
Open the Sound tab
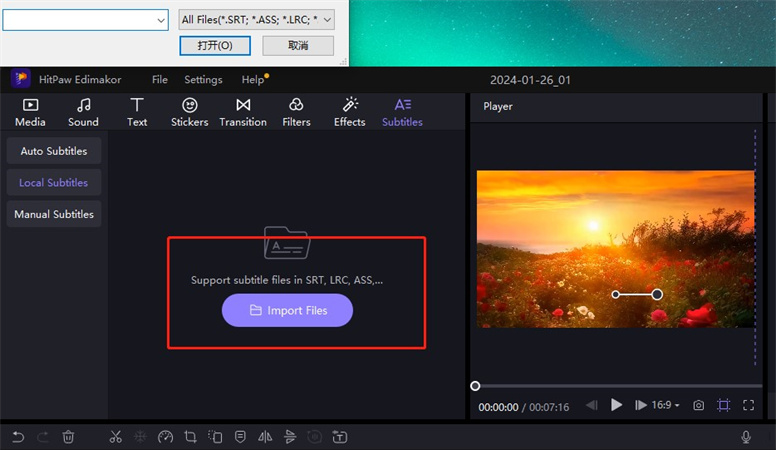pyautogui.click(x=83, y=112)
